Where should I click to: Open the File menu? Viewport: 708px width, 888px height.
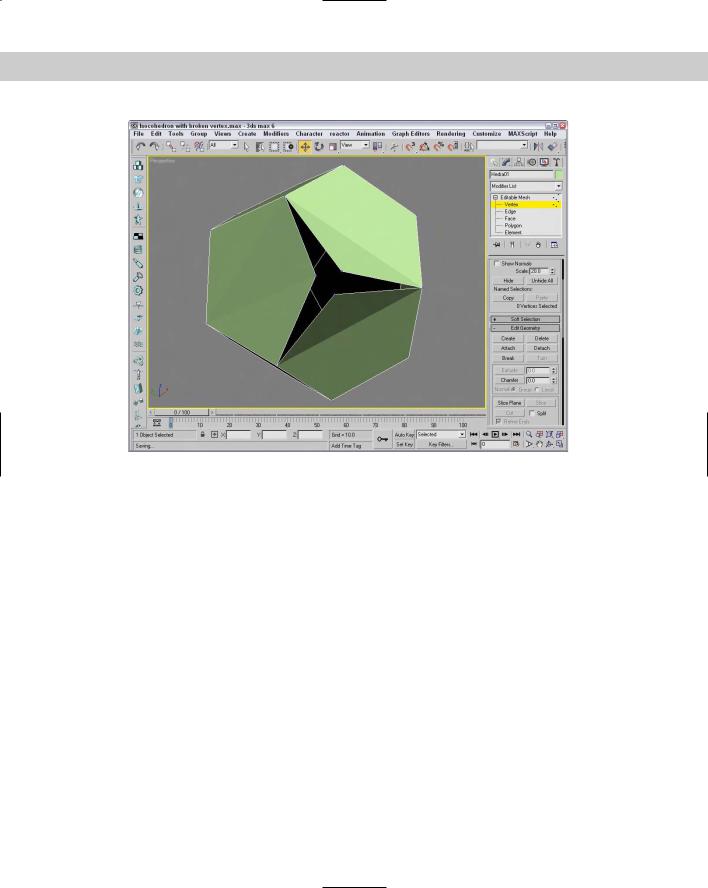point(139,134)
